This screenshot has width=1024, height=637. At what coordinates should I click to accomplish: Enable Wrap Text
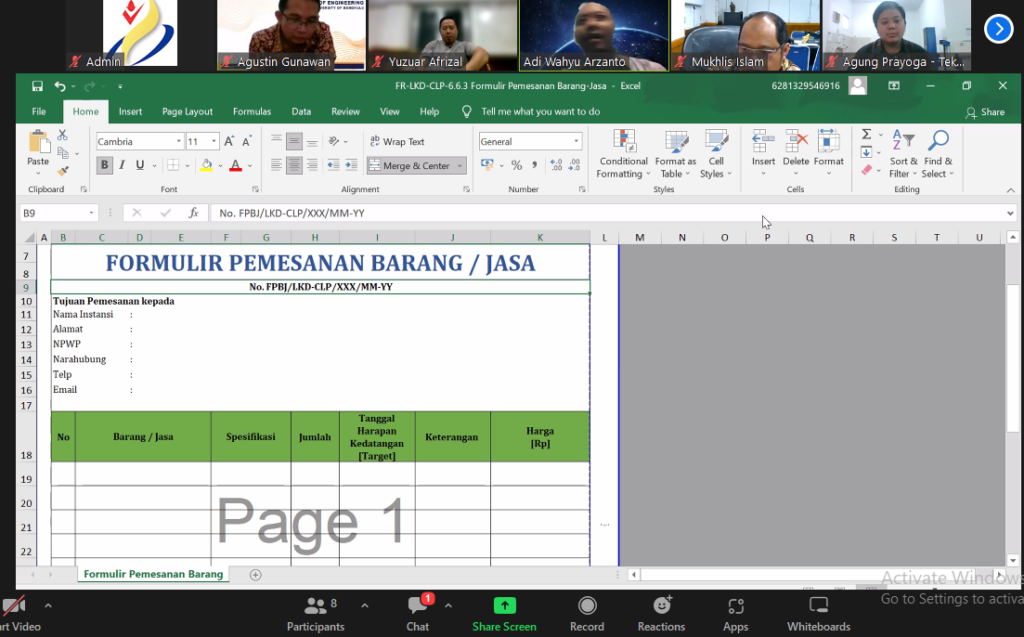pyautogui.click(x=397, y=141)
